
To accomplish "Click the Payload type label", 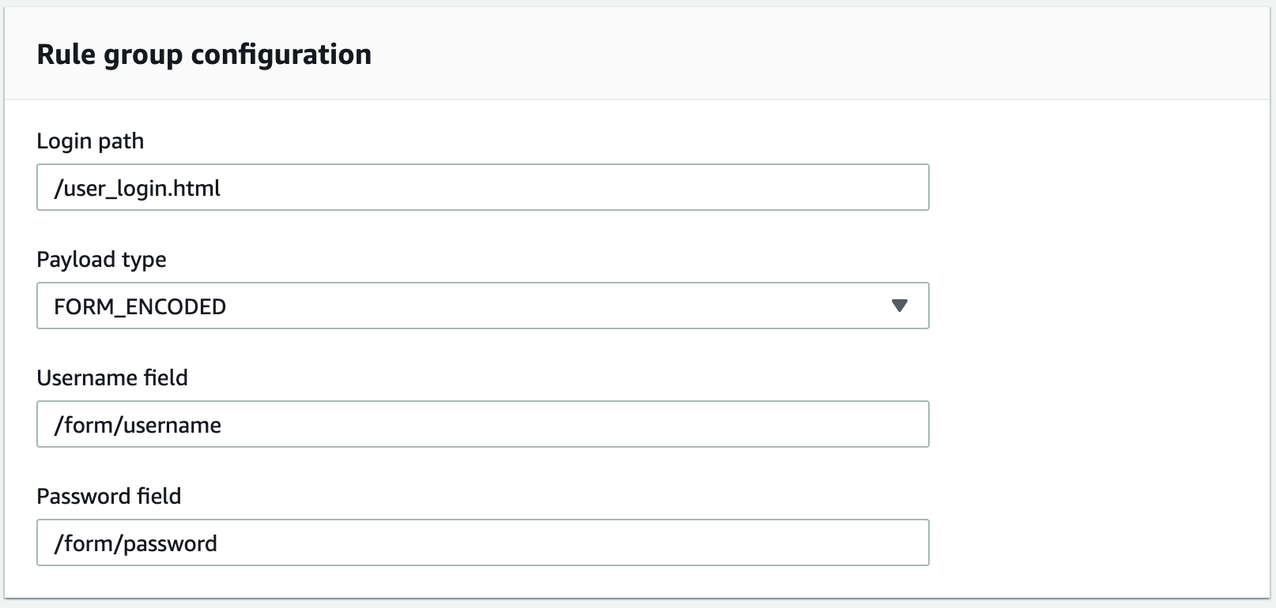I will (x=101, y=260).
